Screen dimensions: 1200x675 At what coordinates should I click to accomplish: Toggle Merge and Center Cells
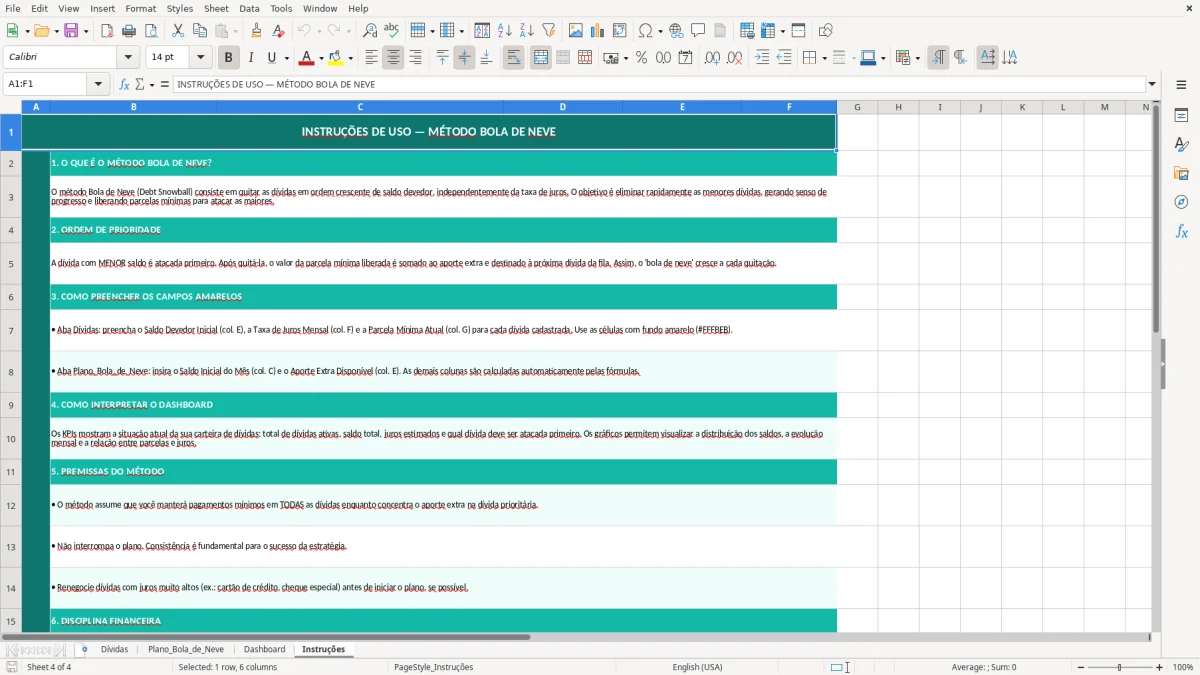[541, 58]
